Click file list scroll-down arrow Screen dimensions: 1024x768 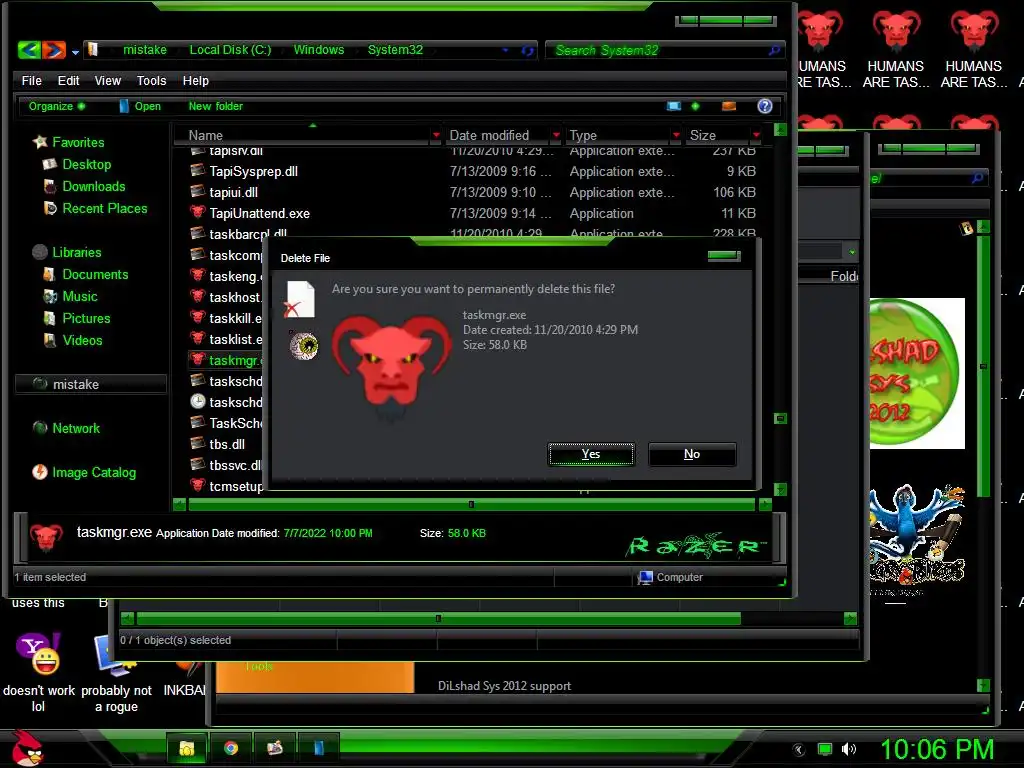[780, 489]
